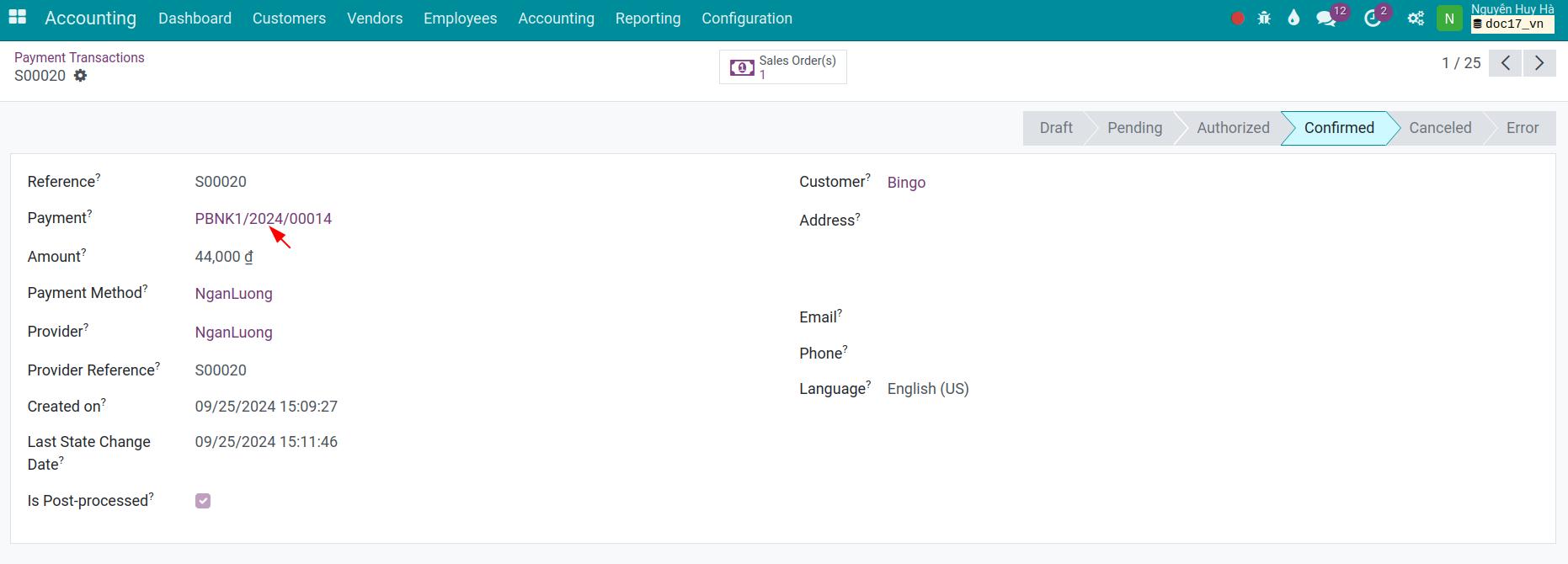Open the Reporting menu
The image size is (1568, 564).
point(648,19)
